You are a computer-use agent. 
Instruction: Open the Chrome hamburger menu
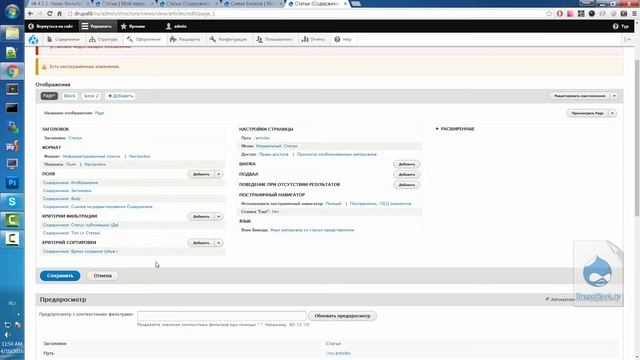[x=635, y=13]
